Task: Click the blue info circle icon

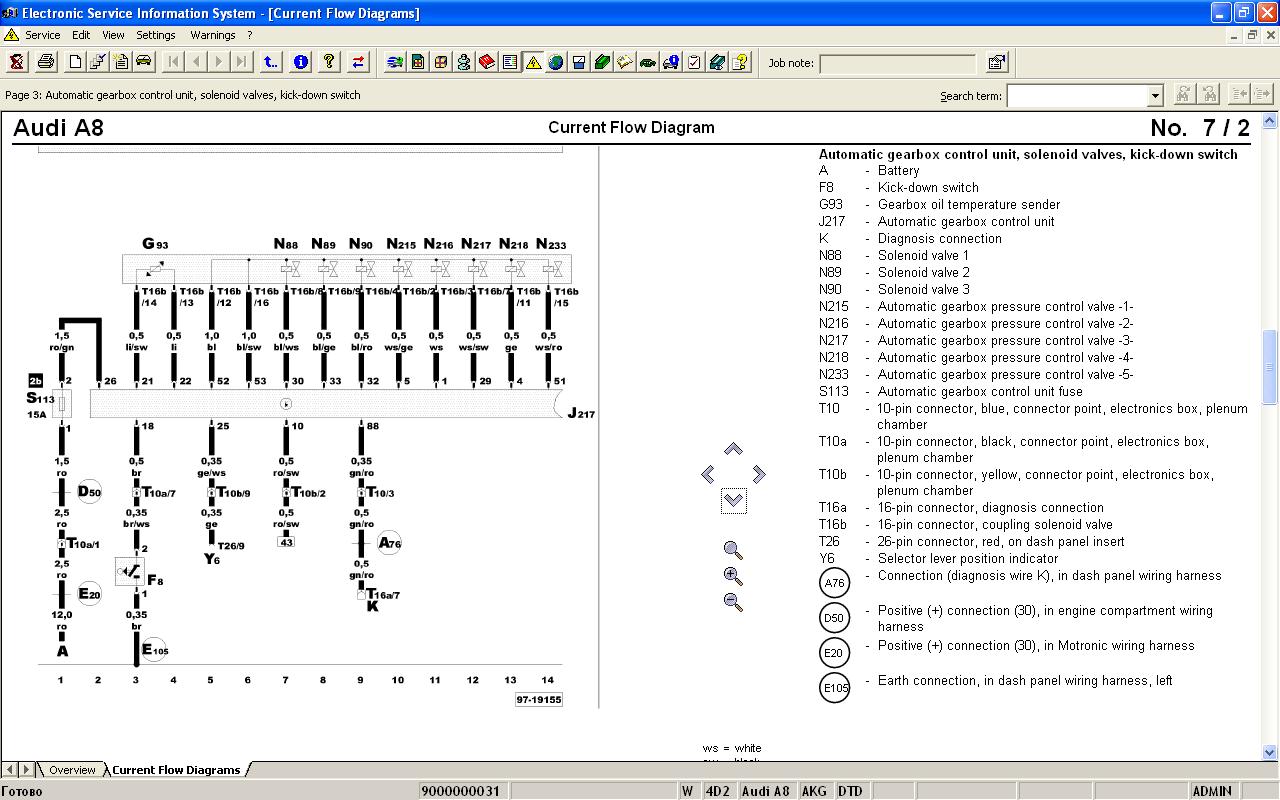Action: pos(300,62)
